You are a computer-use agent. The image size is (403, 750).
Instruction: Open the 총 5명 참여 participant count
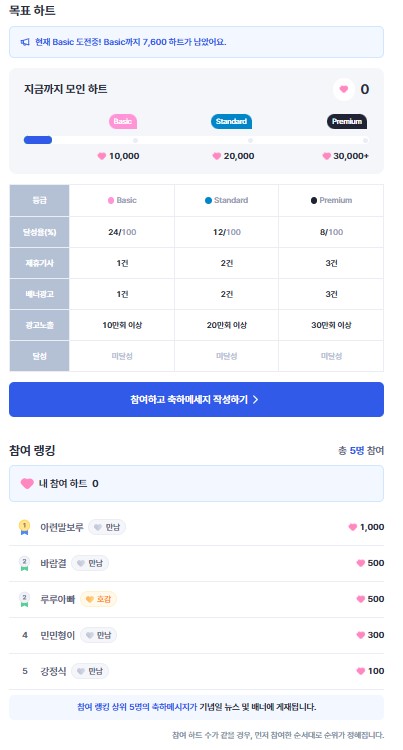coord(361,451)
